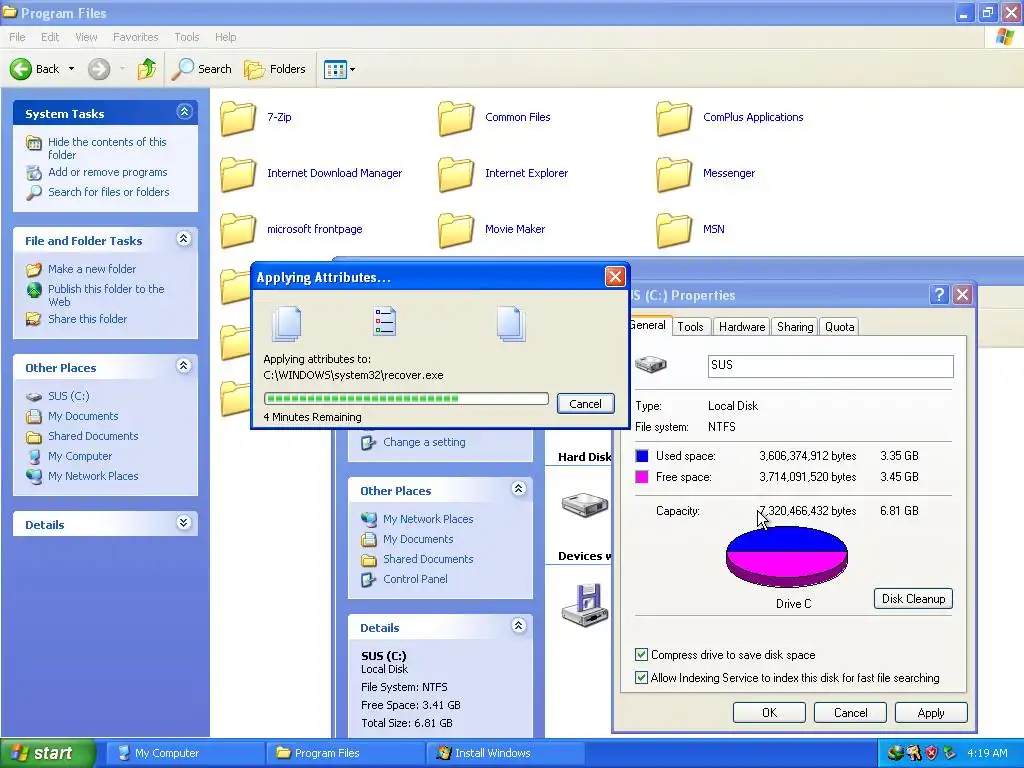Click Cancel in Properties dialog
Image resolution: width=1024 pixels, height=768 pixels.
(850, 712)
